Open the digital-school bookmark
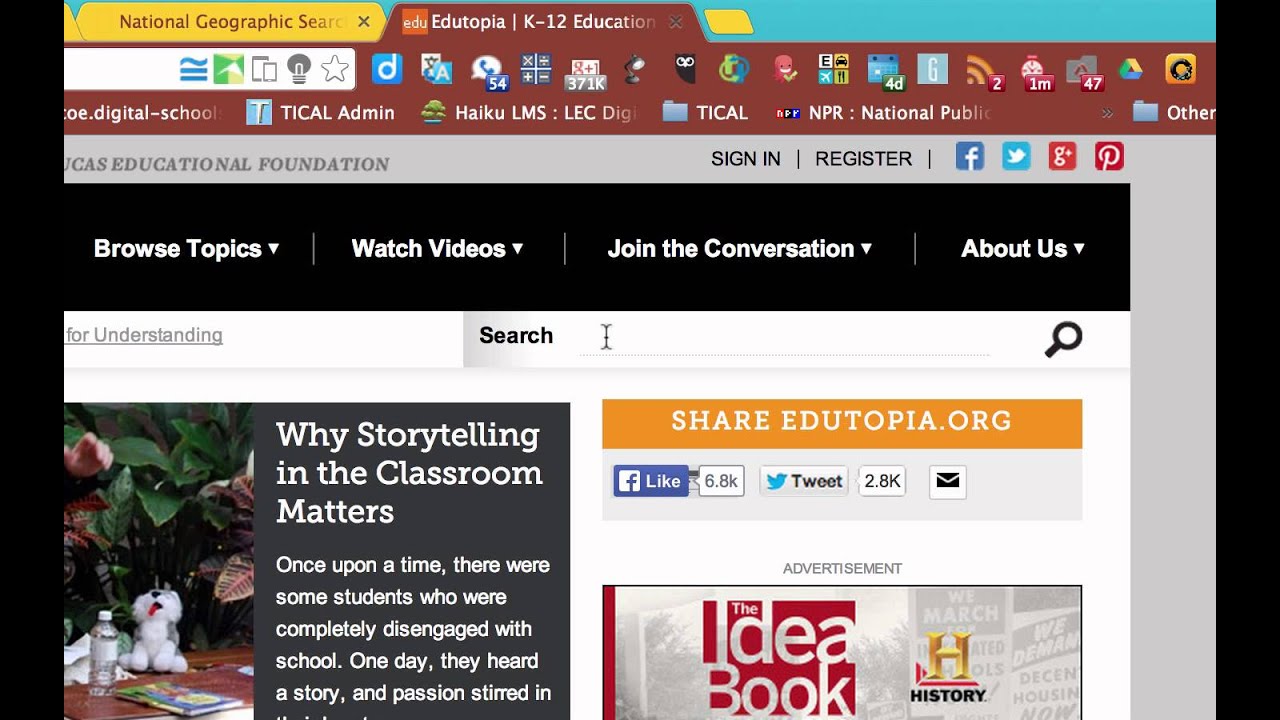 tap(140, 113)
